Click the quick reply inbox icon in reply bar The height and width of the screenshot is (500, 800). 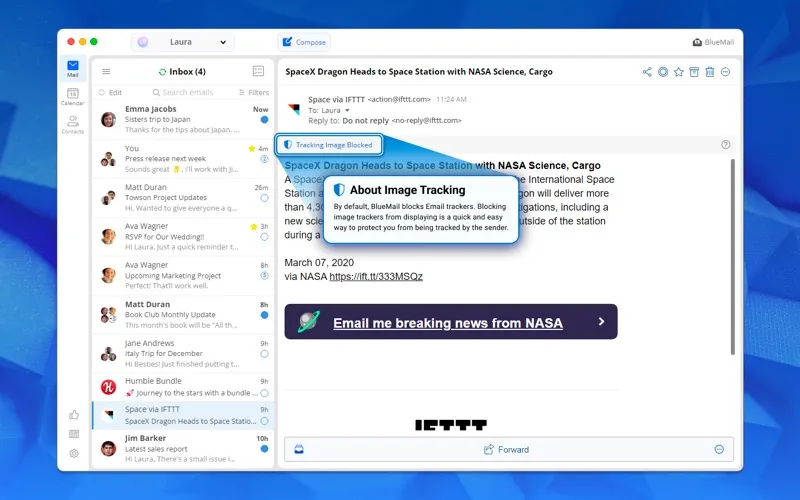pos(299,449)
